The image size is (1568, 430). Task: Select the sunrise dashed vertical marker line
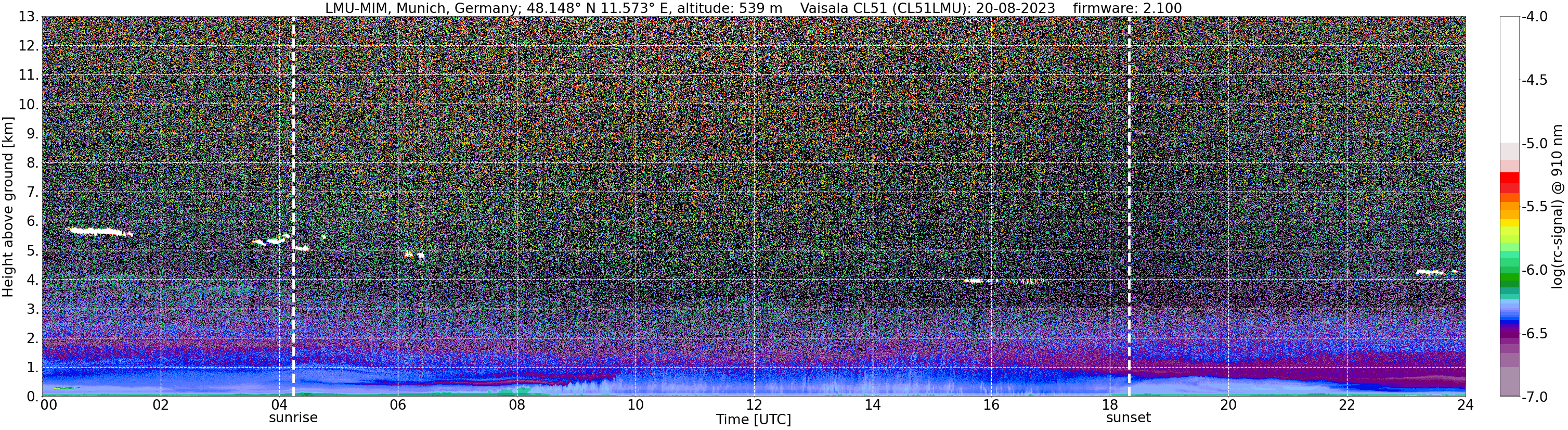tap(293, 207)
